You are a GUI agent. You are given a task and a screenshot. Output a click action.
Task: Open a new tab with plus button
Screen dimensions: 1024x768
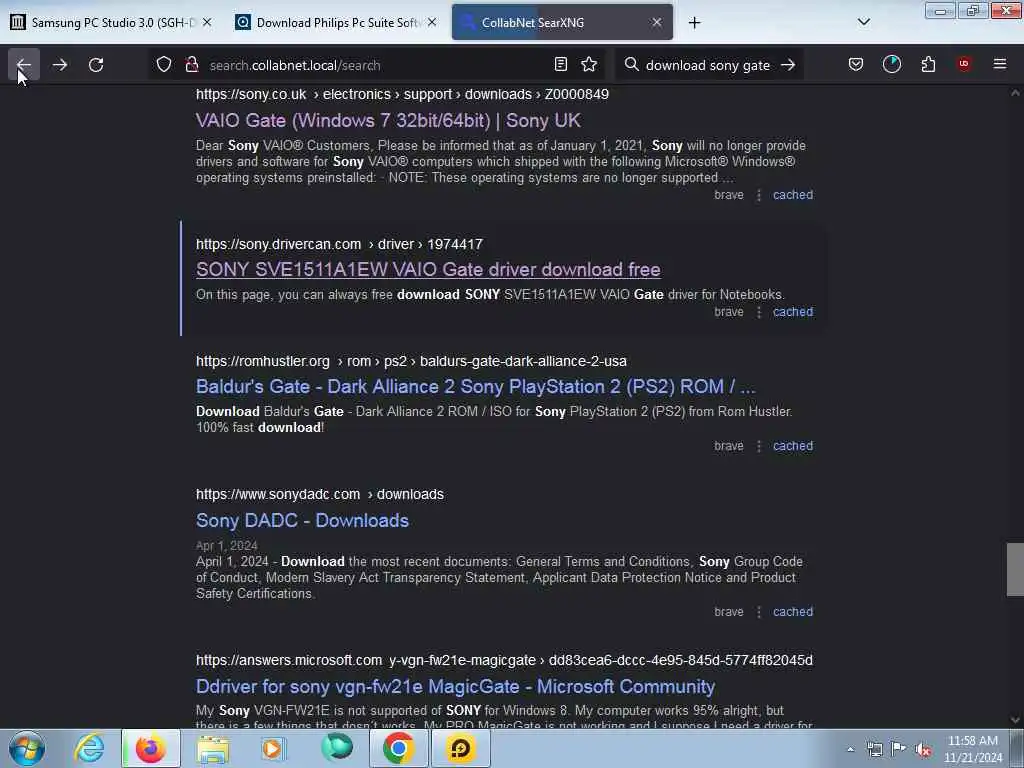tap(694, 23)
